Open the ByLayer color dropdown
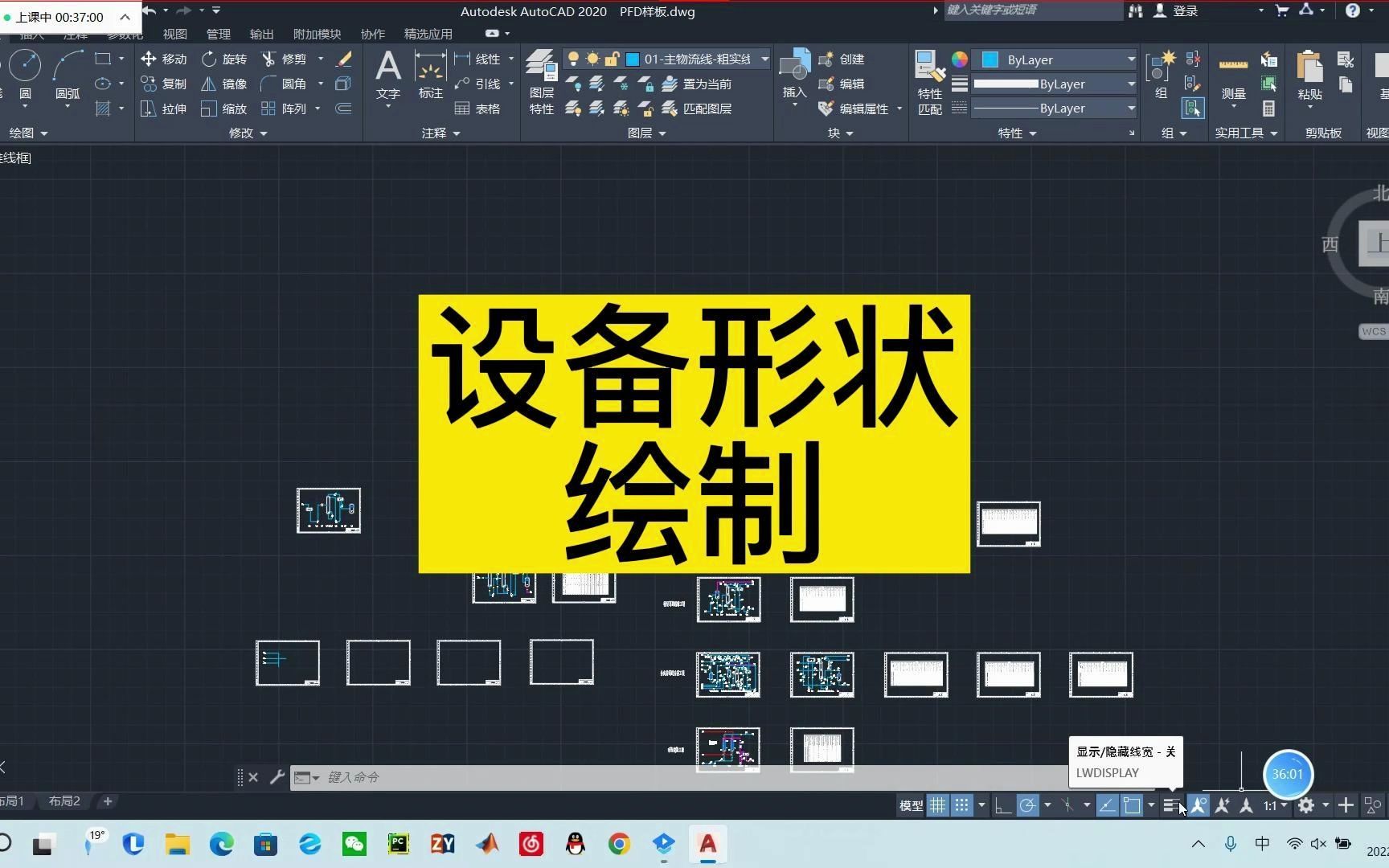The width and height of the screenshot is (1389, 868). coord(1131,59)
